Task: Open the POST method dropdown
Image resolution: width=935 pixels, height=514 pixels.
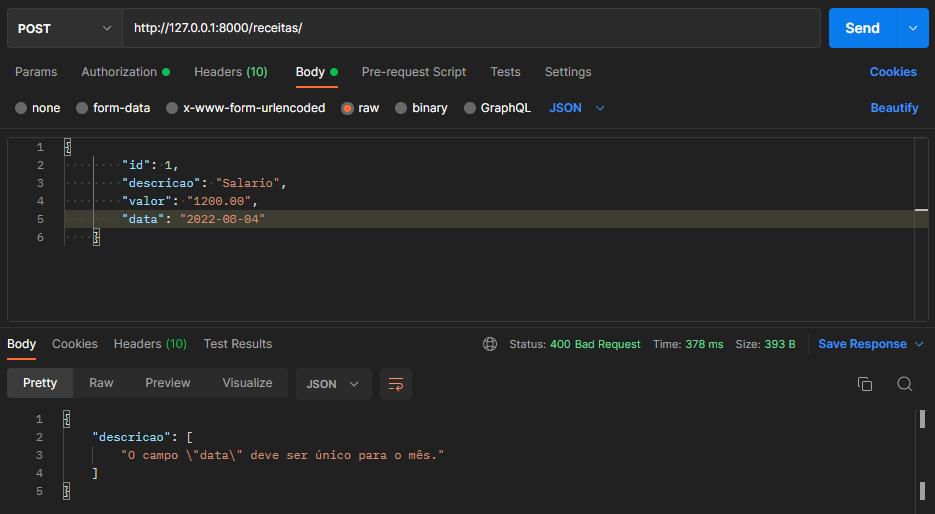Action: click(64, 28)
